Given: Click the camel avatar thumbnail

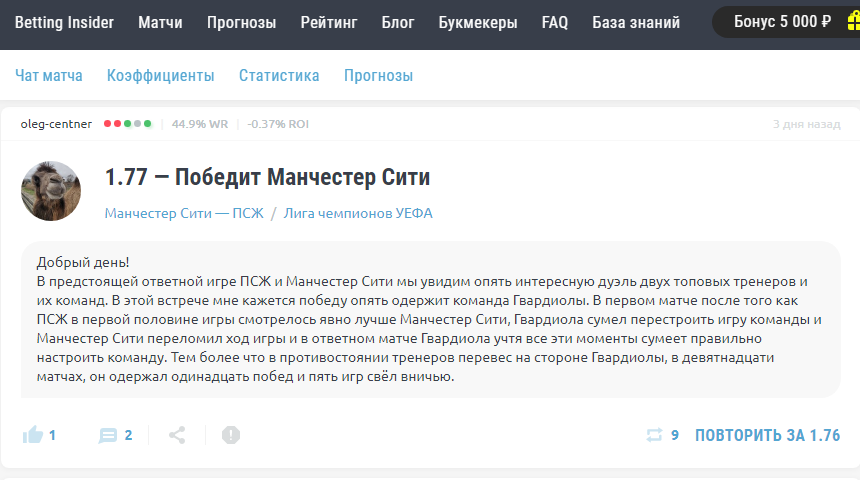Looking at the screenshot, I should click(x=51, y=191).
